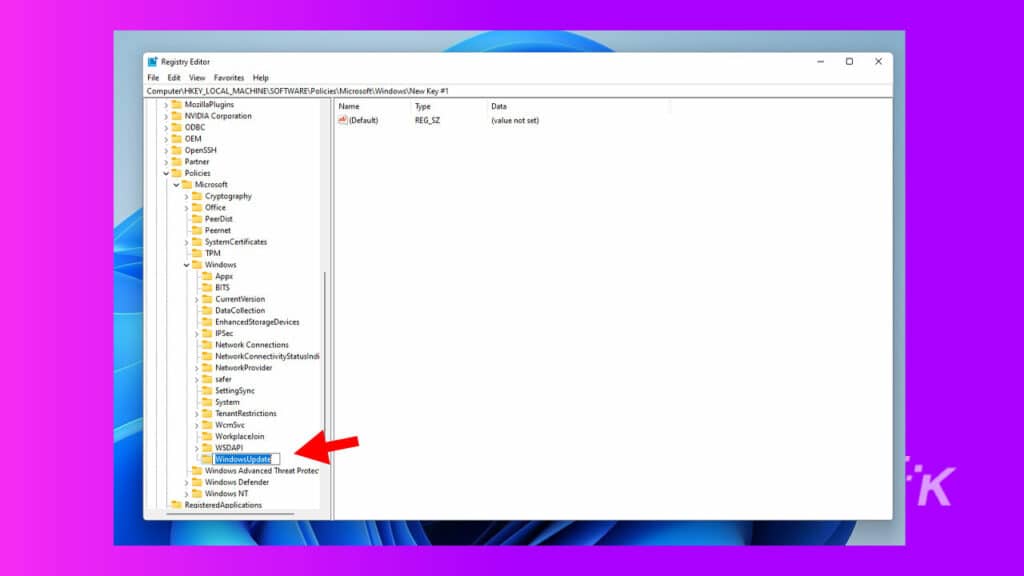Select the IPSec folder icon
The width and height of the screenshot is (1024, 576).
pyautogui.click(x=207, y=333)
